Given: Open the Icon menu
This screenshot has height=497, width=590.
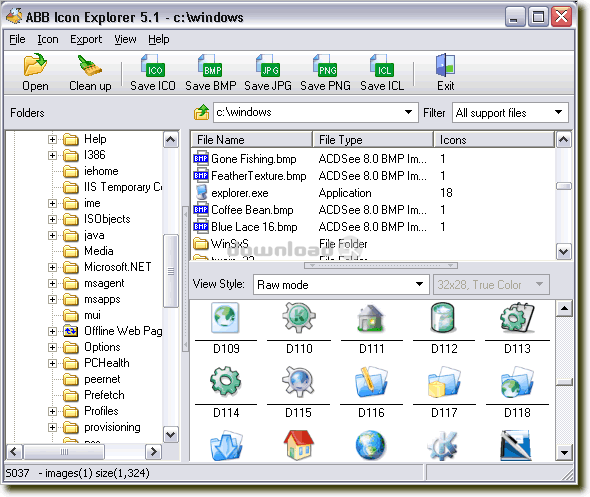Looking at the screenshot, I should (48, 39).
